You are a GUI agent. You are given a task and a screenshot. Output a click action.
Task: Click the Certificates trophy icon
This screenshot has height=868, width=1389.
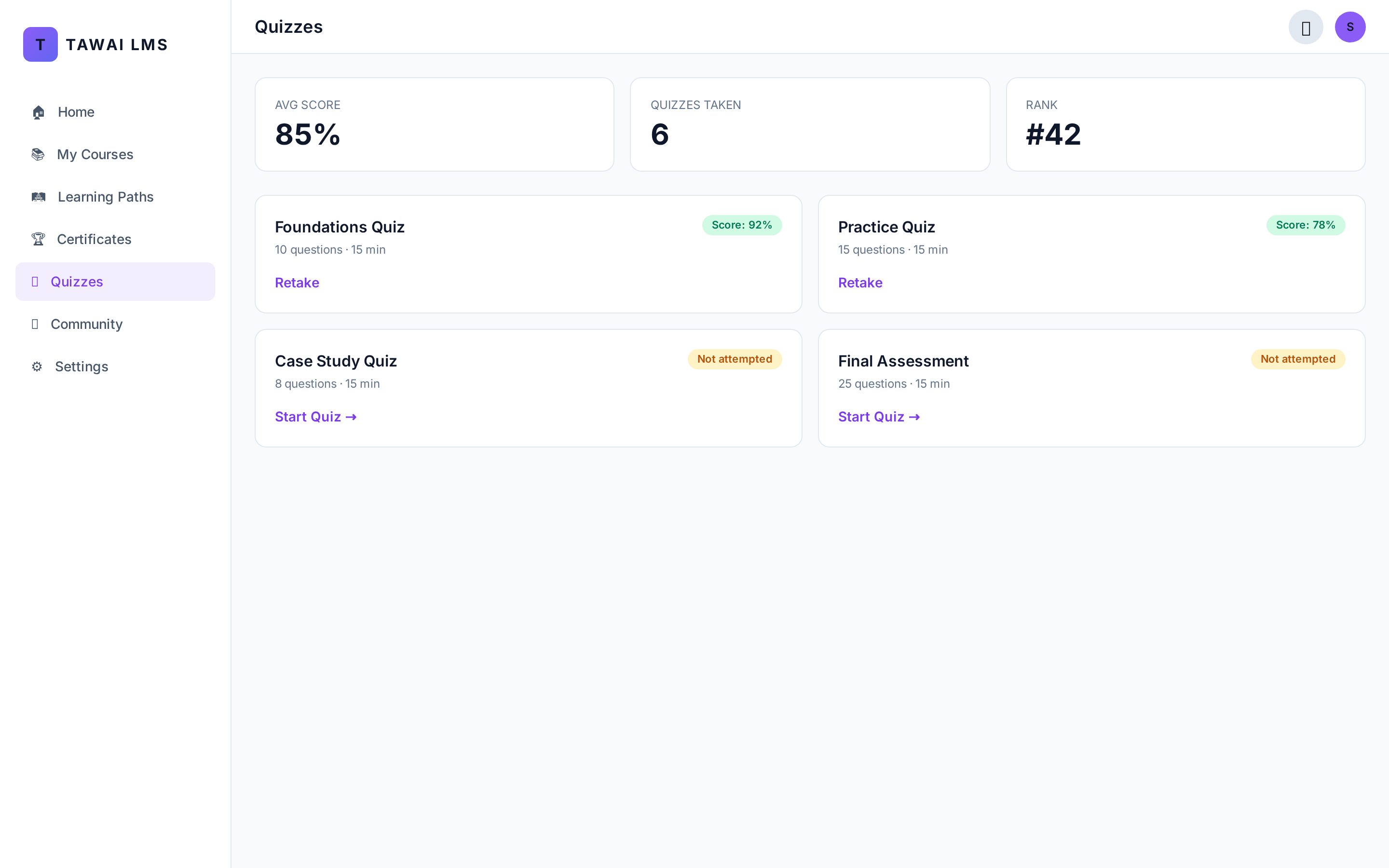point(38,239)
